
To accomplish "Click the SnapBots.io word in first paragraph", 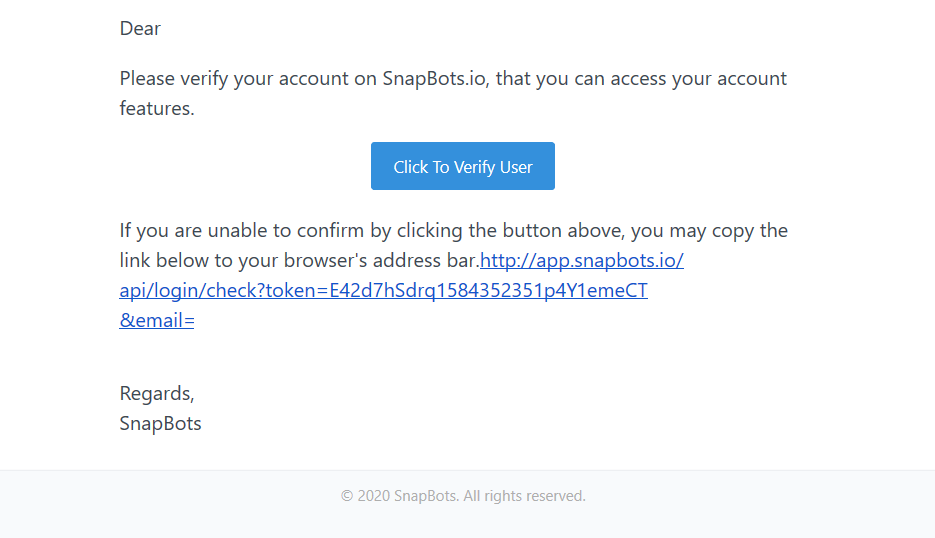I will [x=436, y=79].
